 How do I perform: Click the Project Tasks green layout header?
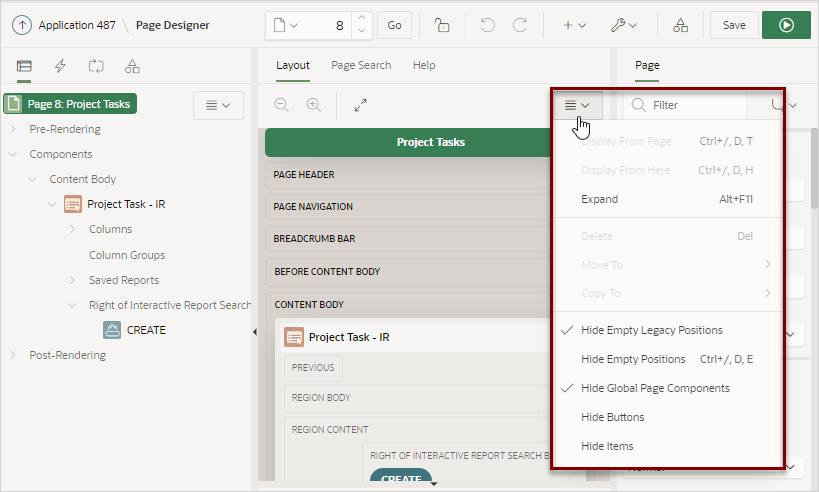pyautogui.click(x=408, y=142)
